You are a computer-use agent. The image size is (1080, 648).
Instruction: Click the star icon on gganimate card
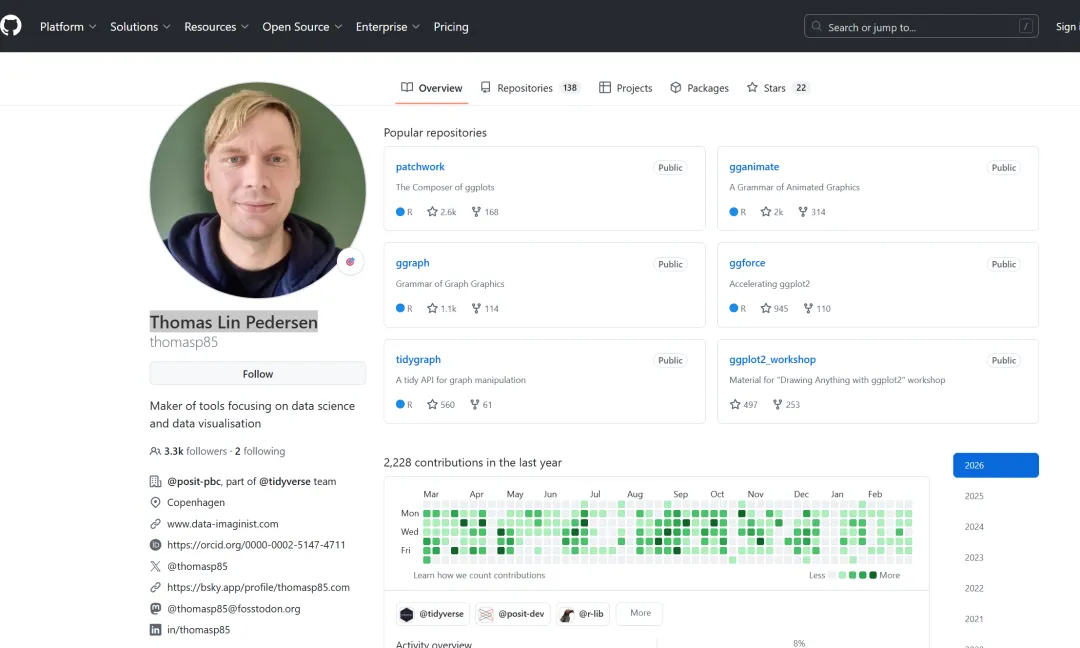click(x=765, y=211)
